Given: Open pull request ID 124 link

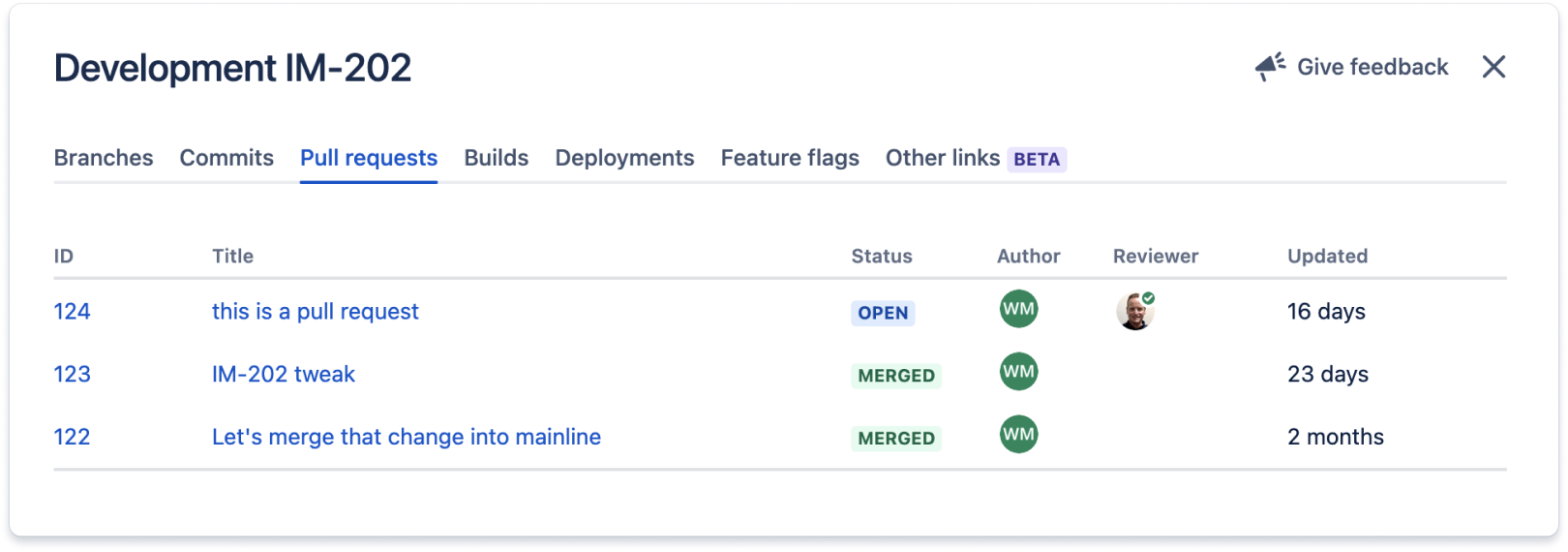Looking at the screenshot, I should click(x=72, y=312).
